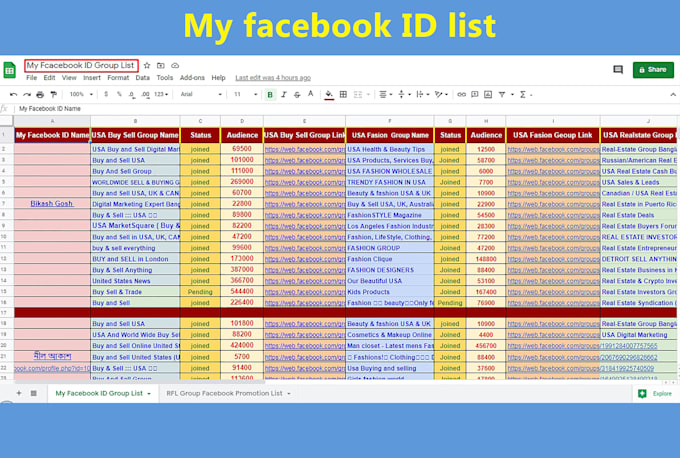The height and width of the screenshot is (458, 680).
Task: Open the Borders tool
Action: (x=343, y=94)
